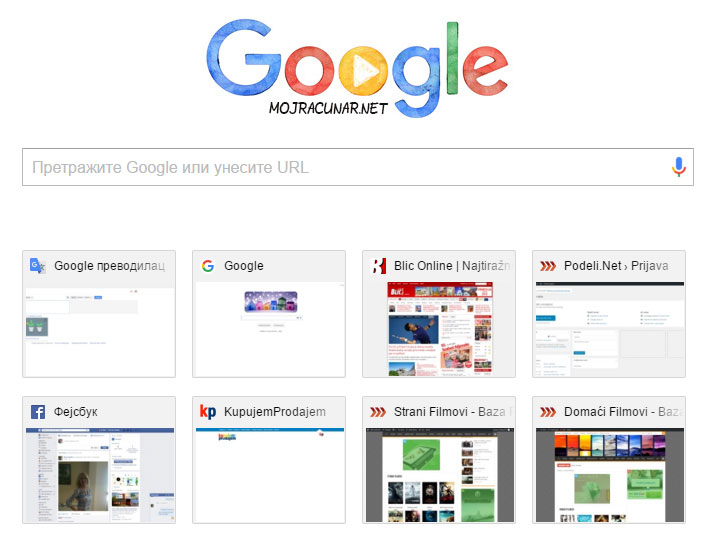Open the Blic Online tile title
This screenshot has width=712, height=544.
point(452,266)
